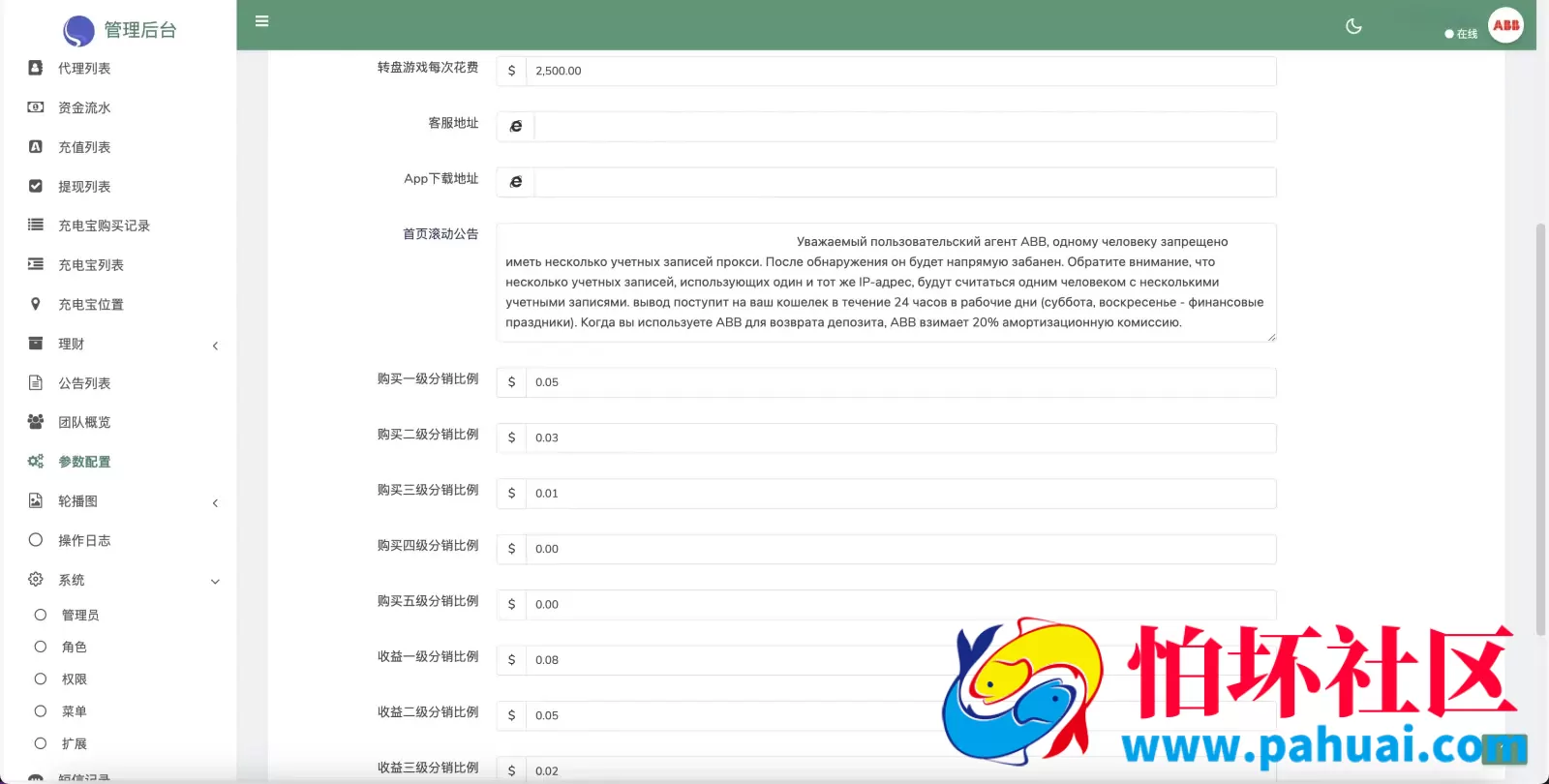Click the 收益二级分销比例 value 0.05
This screenshot has width=1549, height=784.
[547, 715]
